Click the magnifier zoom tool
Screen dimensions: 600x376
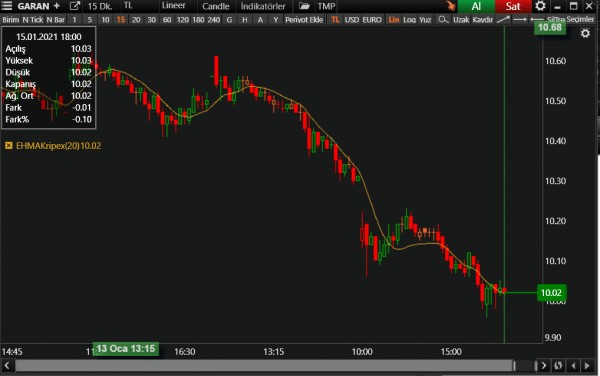click(x=443, y=20)
